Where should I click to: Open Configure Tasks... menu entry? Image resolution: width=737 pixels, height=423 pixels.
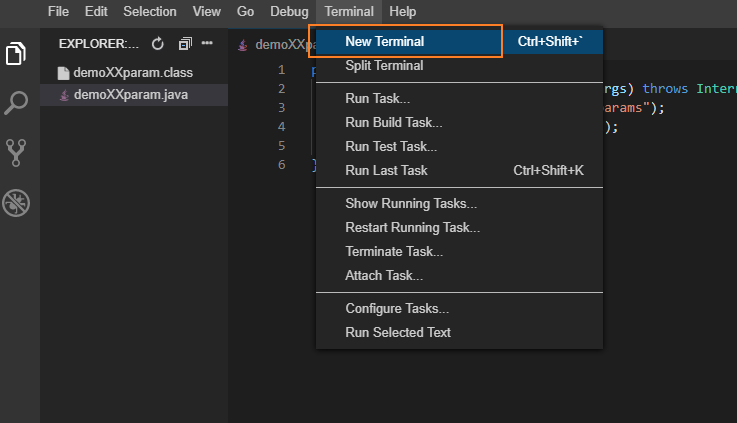(397, 309)
